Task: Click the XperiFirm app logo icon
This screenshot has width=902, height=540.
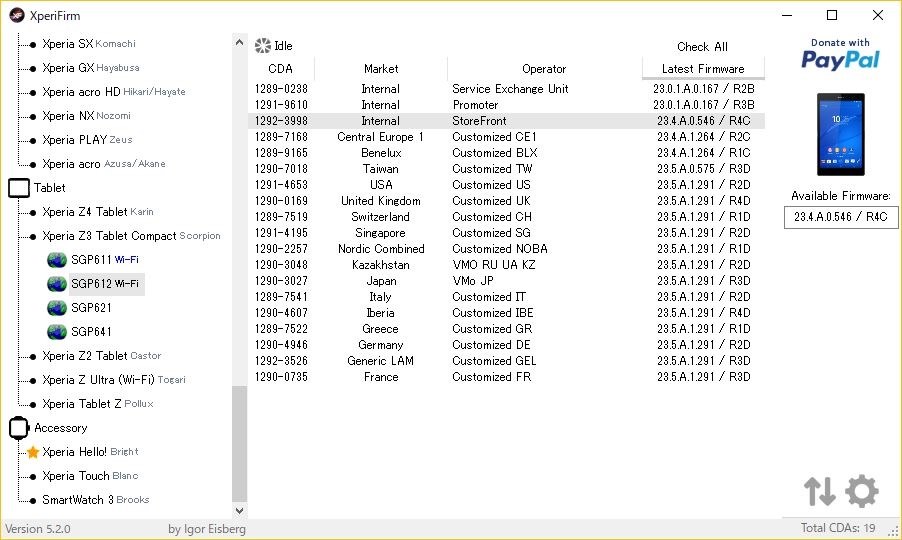Action: coord(17,15)
